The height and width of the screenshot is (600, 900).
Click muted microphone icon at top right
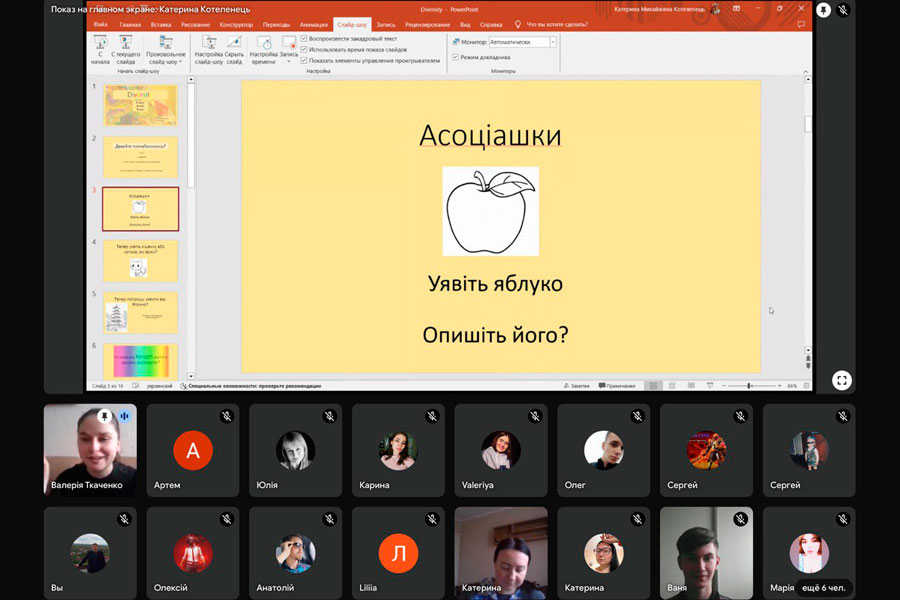tap(843, 10)
